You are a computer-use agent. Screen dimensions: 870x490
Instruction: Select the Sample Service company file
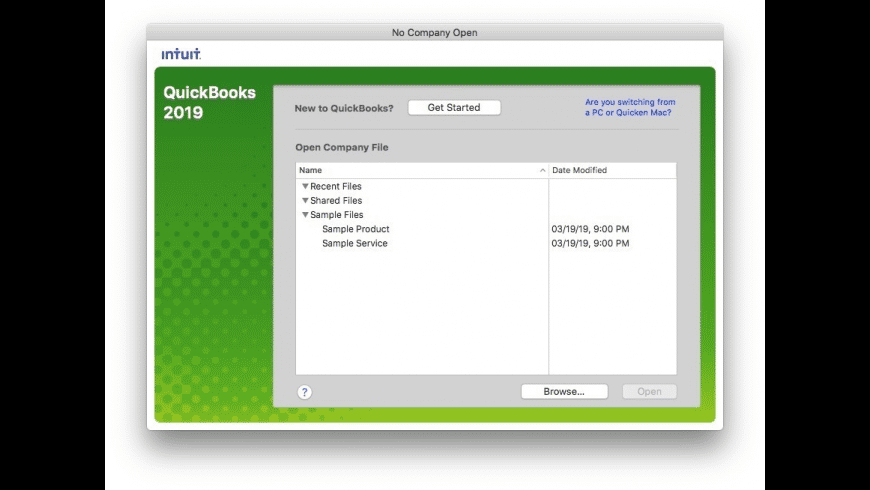point(355,243)
